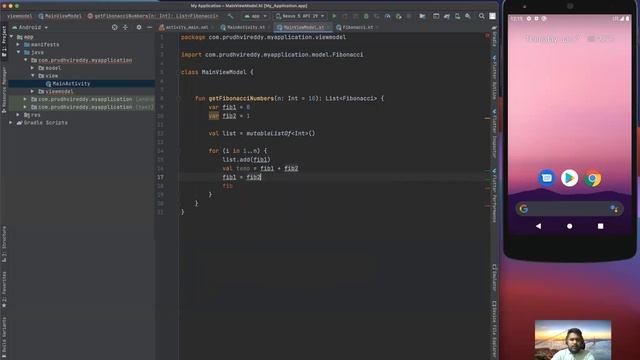Open Device File Explorer tool window
Image resolution: width=640 pixels, height=360 pixels.
pos(494,330)
